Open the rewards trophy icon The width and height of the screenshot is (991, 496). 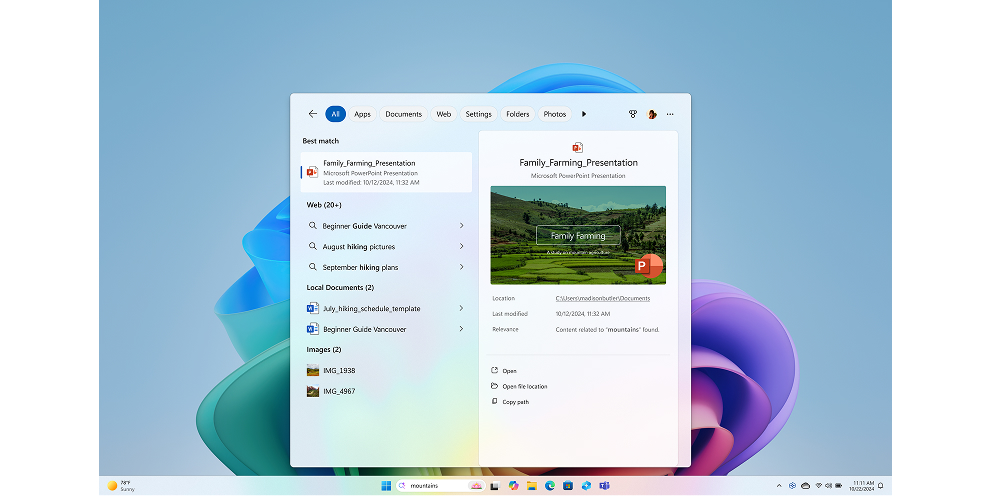[633, 114]
